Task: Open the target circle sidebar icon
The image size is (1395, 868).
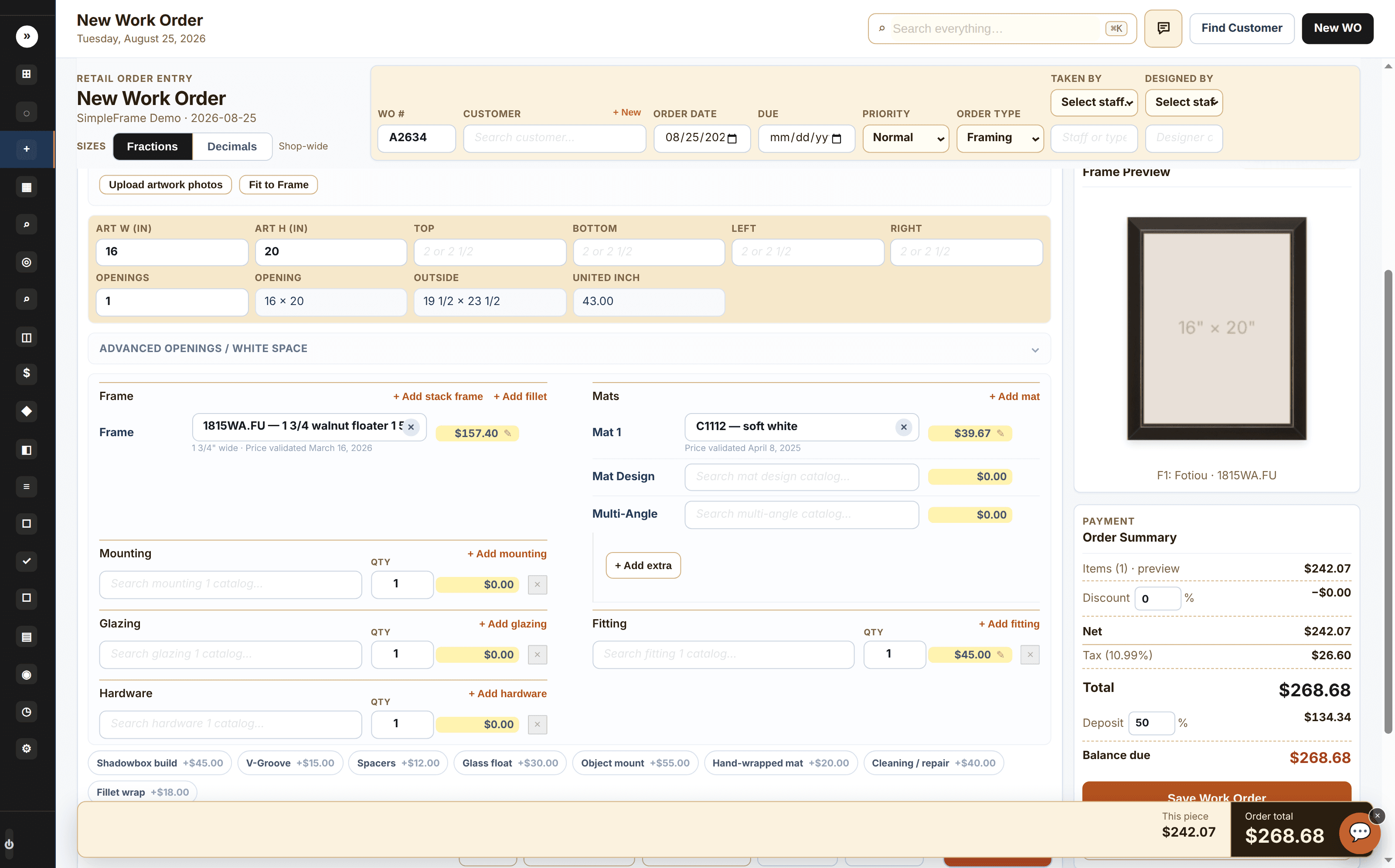Action: tap(27, 262)
